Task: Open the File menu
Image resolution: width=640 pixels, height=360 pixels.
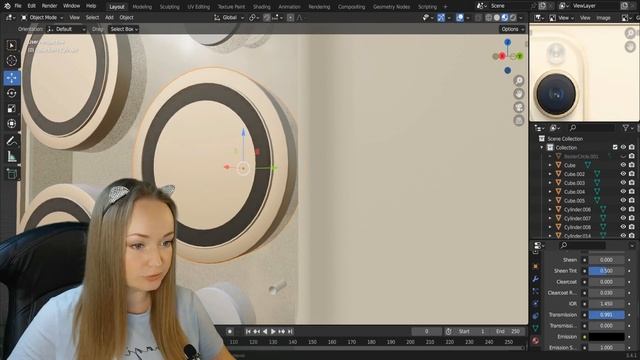Action: (18, 6)
